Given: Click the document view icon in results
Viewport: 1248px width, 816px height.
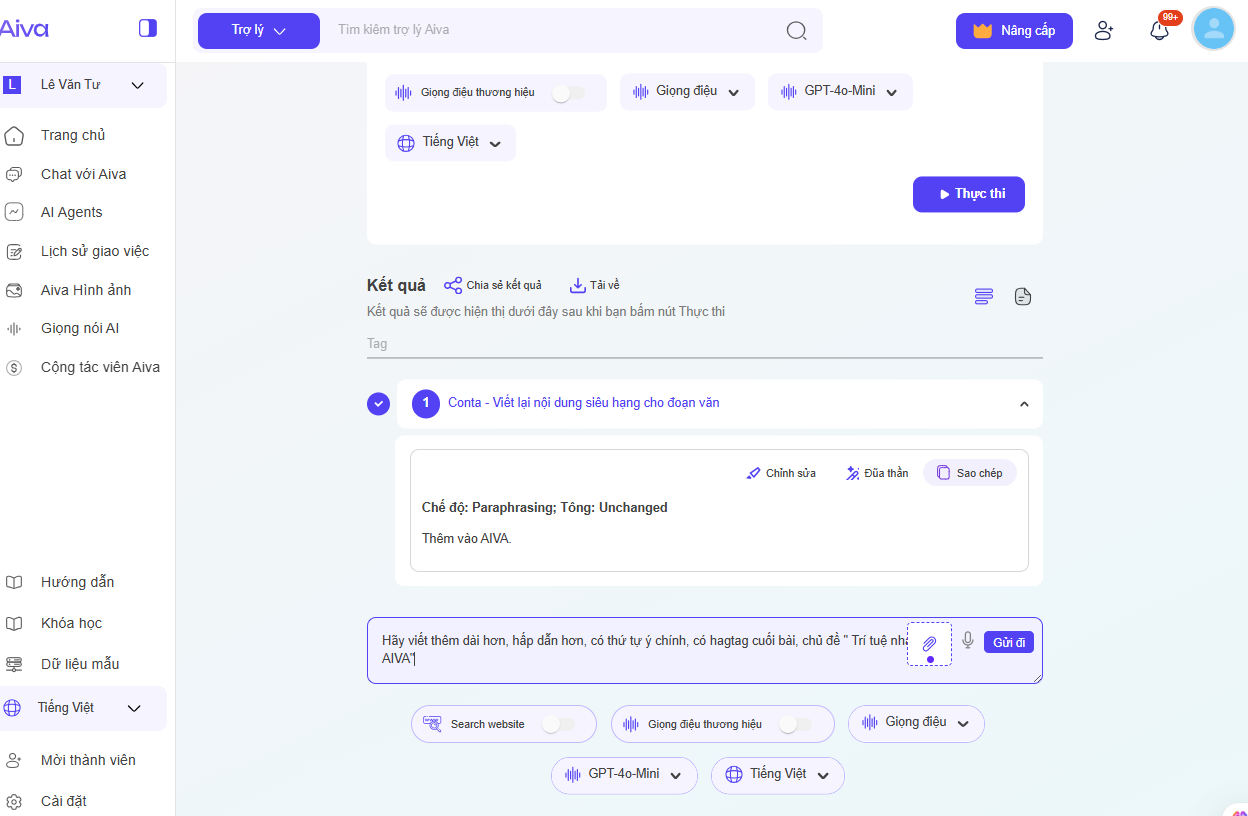Looking at the screenshot, I should pos(1022,297).
